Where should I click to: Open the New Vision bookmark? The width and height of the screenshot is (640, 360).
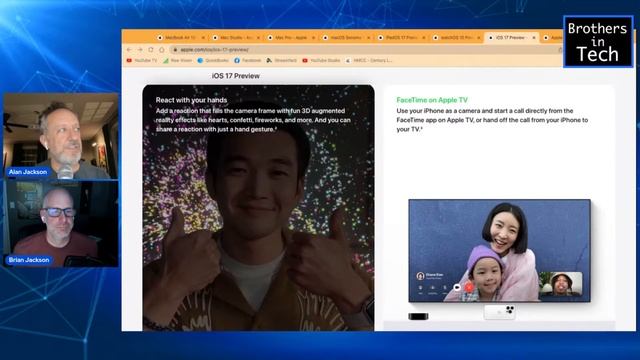[x=178, y=60]
